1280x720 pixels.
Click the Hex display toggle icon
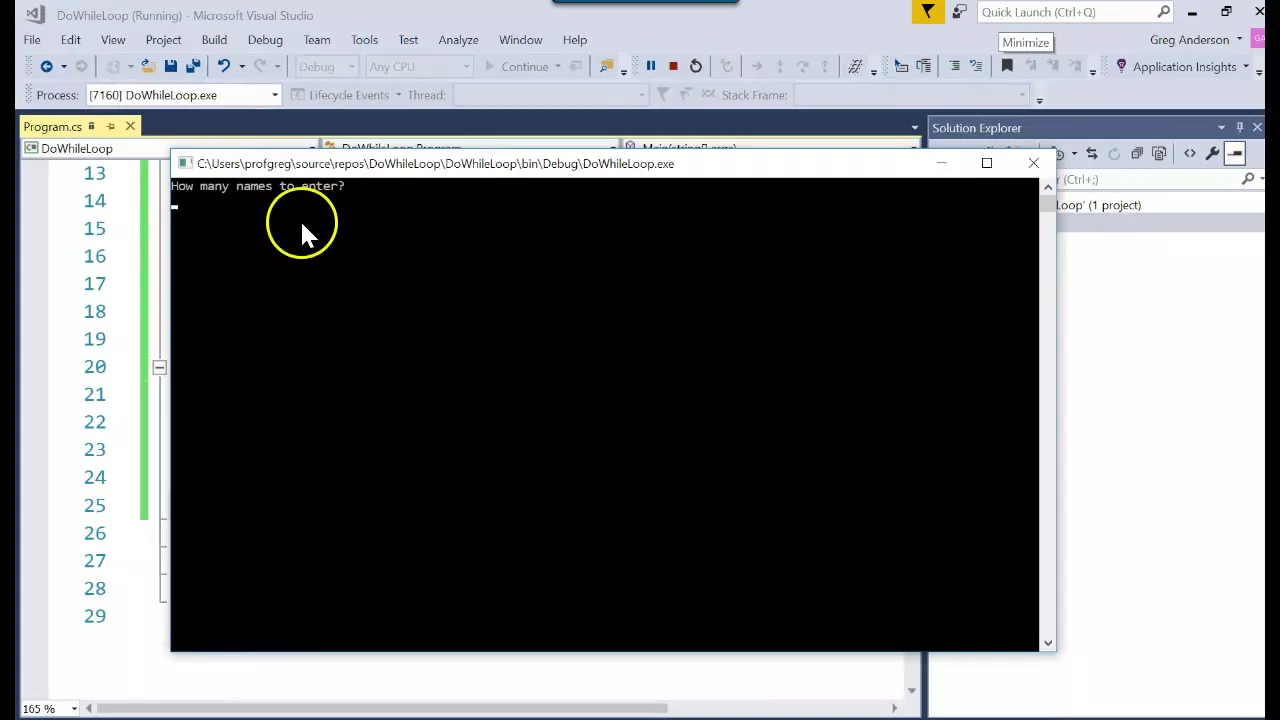point(855,67)
